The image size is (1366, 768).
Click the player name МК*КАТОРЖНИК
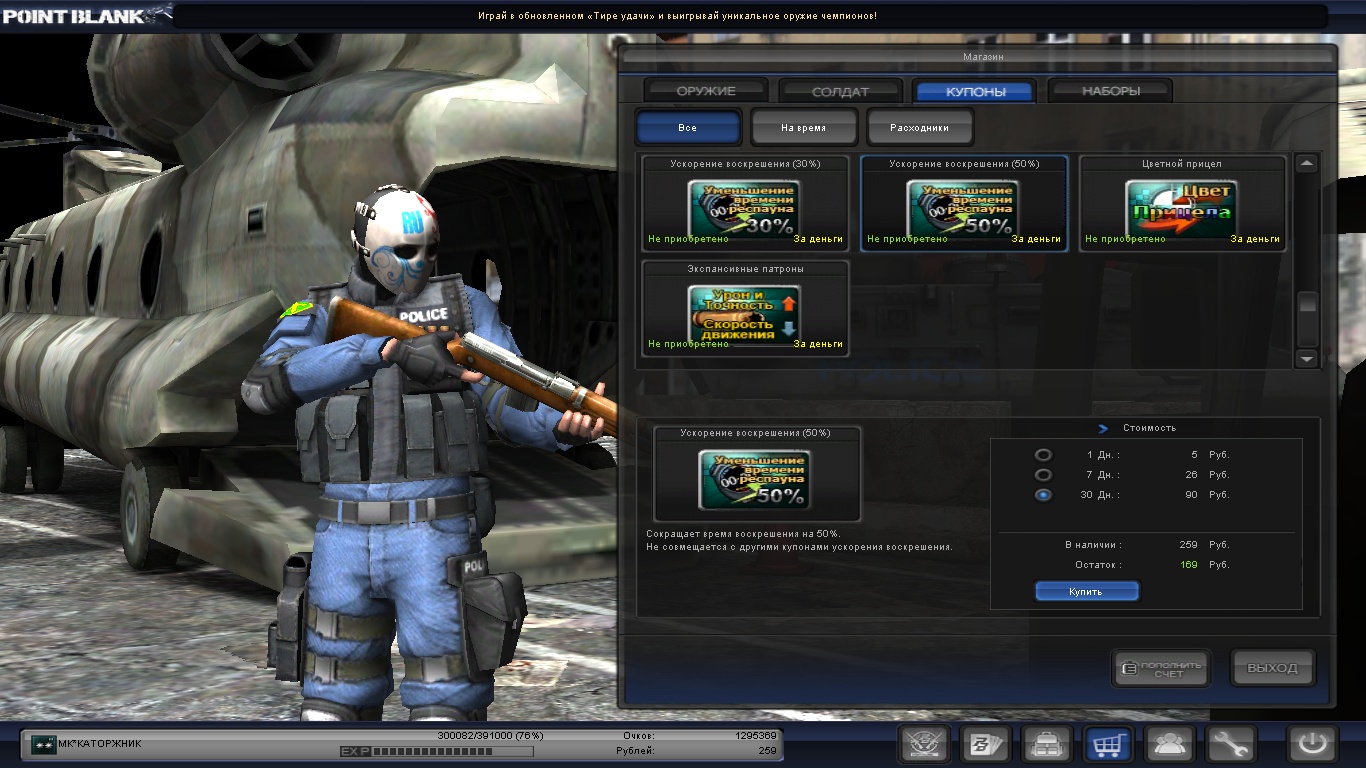(100, 744)
